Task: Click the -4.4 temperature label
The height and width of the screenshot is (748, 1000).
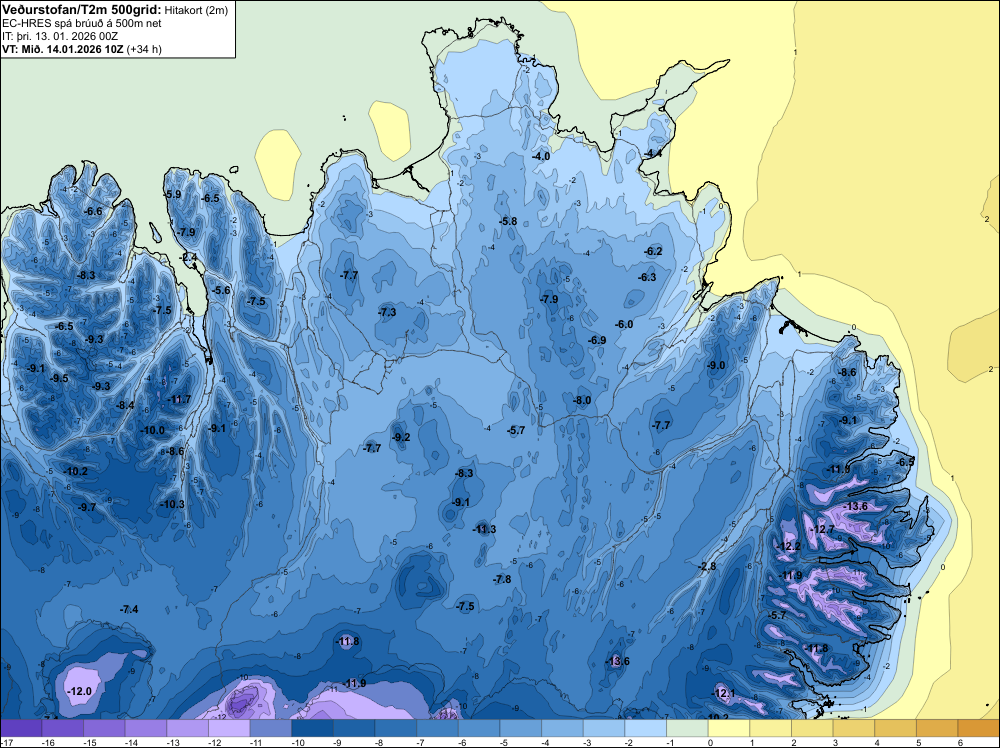Action: pos(652,153)
